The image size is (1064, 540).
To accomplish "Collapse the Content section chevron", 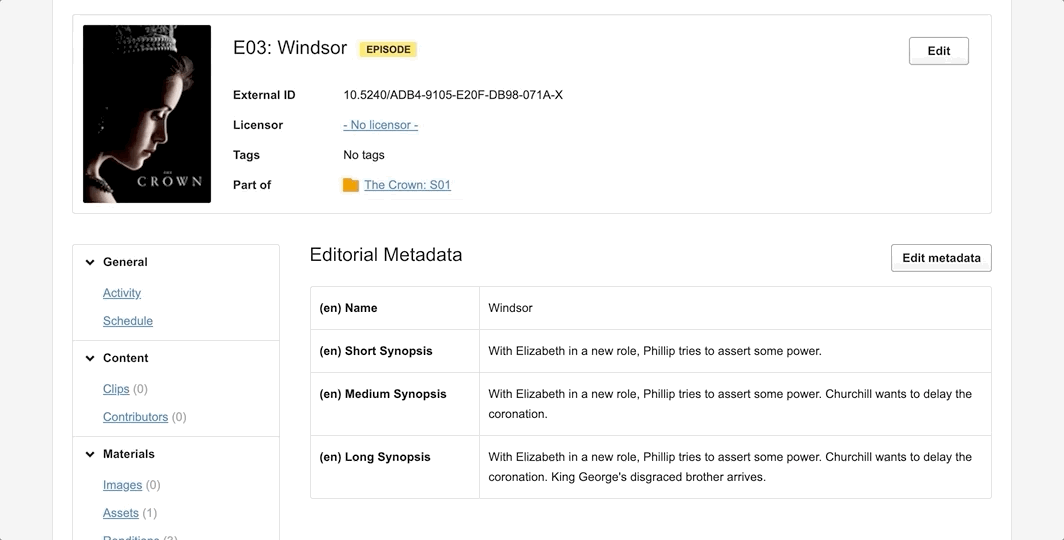I will click(90, 358).
